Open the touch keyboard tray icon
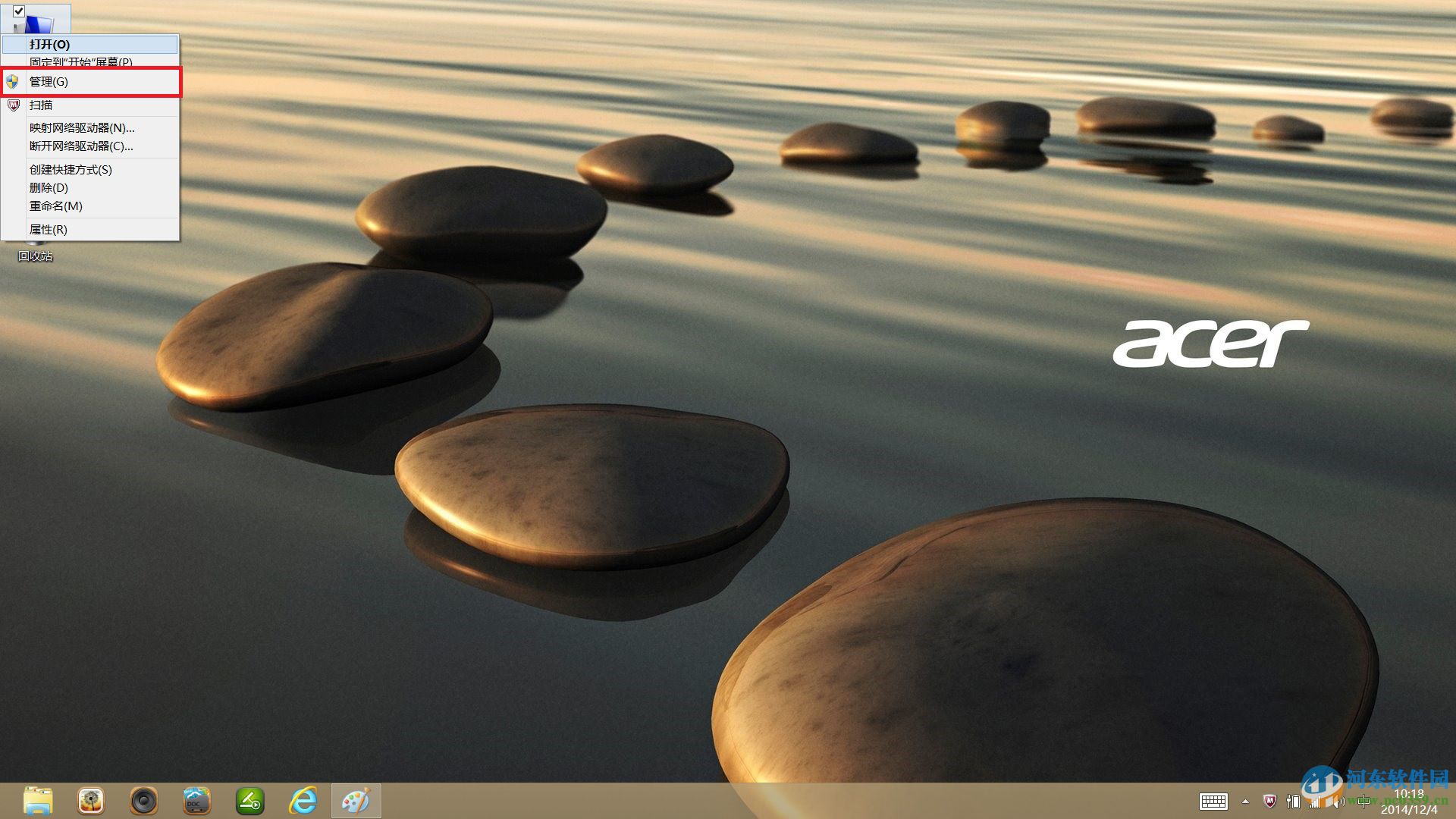Image resolution: width=1456 pixels, height=819 pixels. coord(1213,802)
